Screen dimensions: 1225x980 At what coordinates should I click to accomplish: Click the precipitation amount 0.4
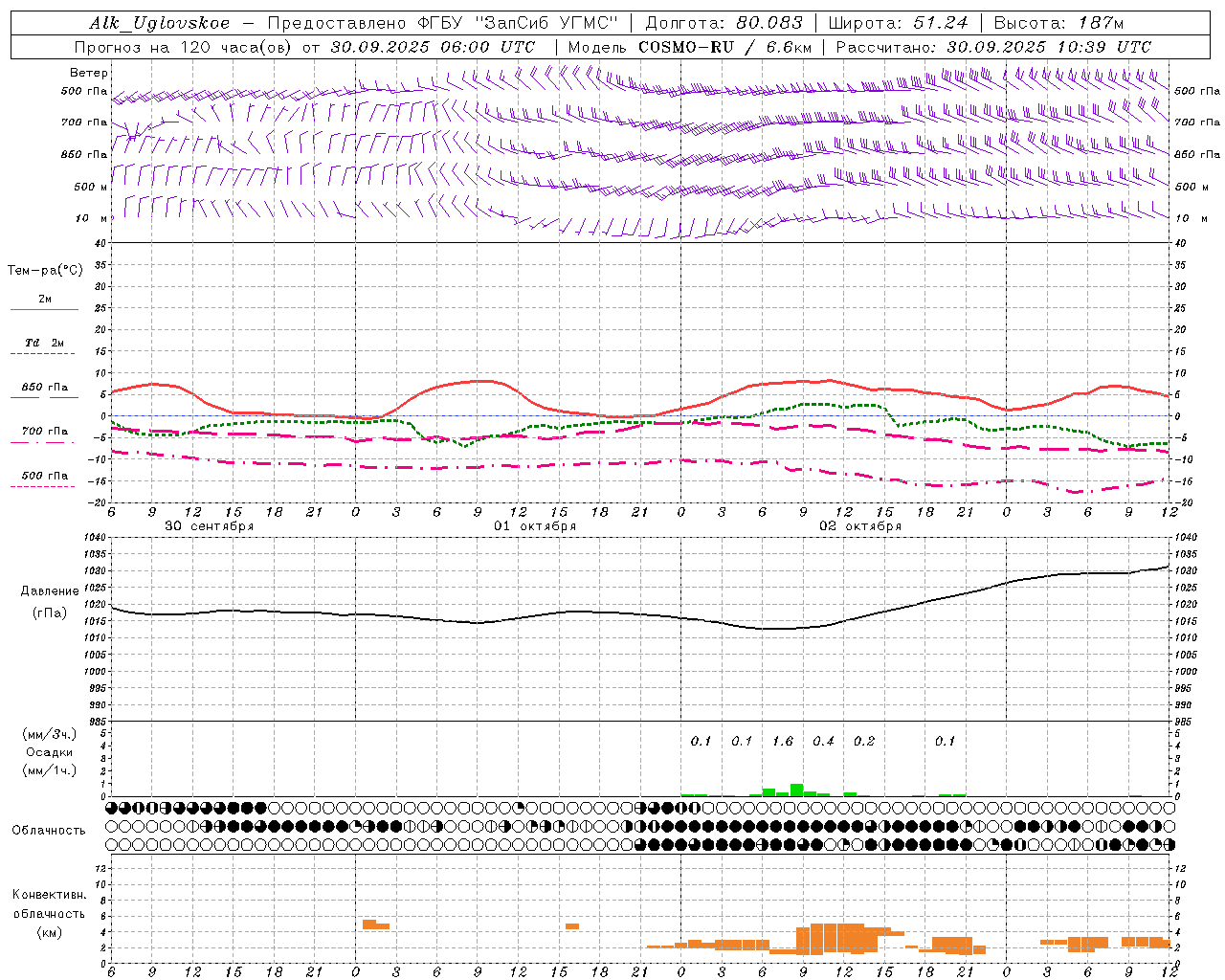(x=823, y=741)
